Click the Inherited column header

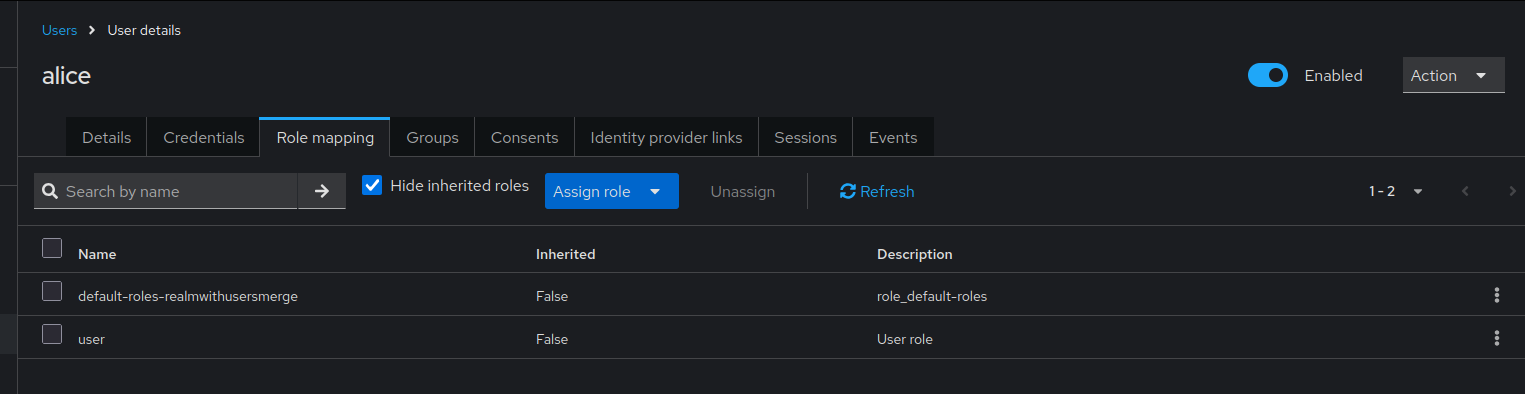(566, 254)
